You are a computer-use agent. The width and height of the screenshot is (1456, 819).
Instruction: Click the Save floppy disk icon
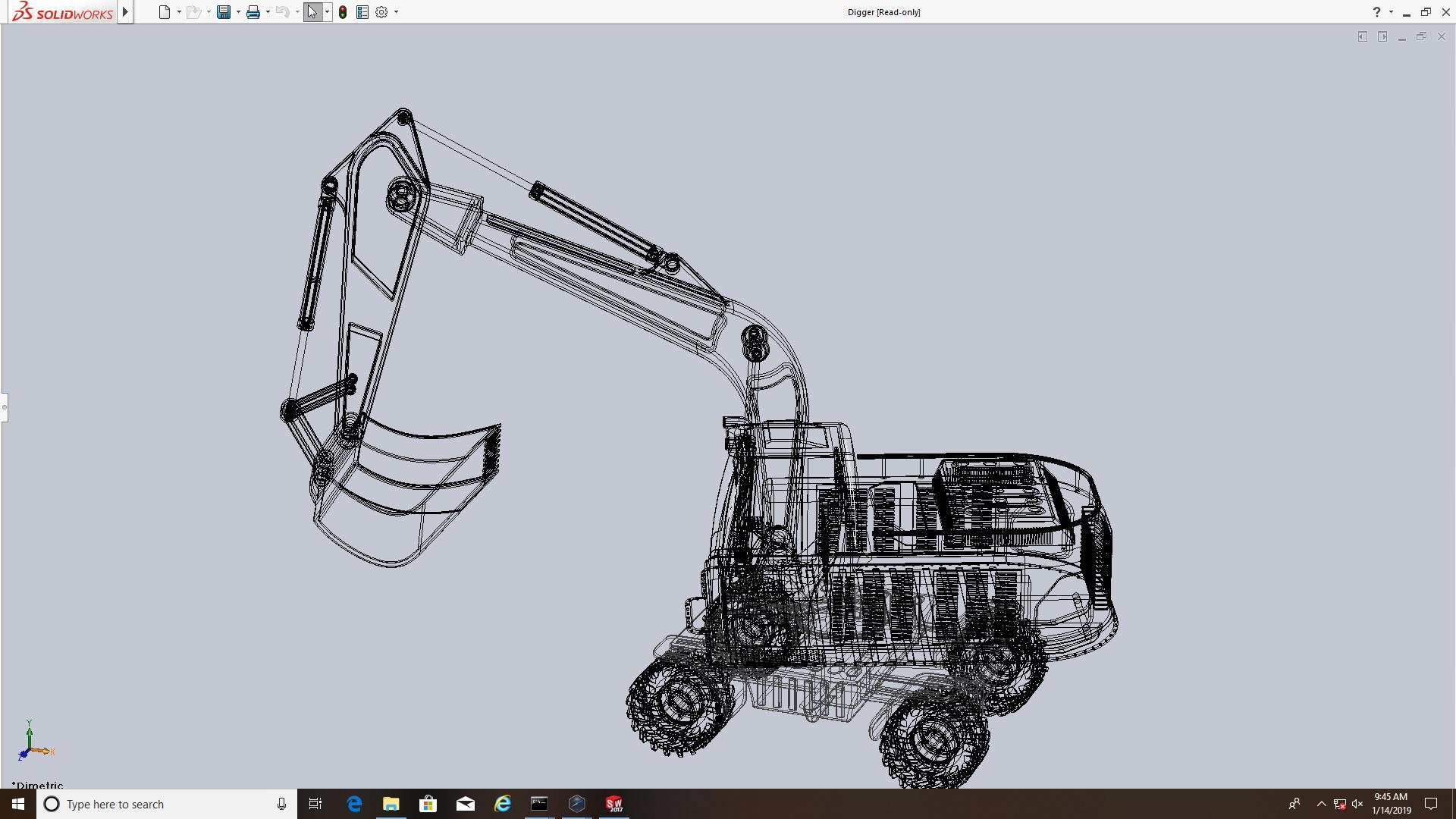point(224,12)
